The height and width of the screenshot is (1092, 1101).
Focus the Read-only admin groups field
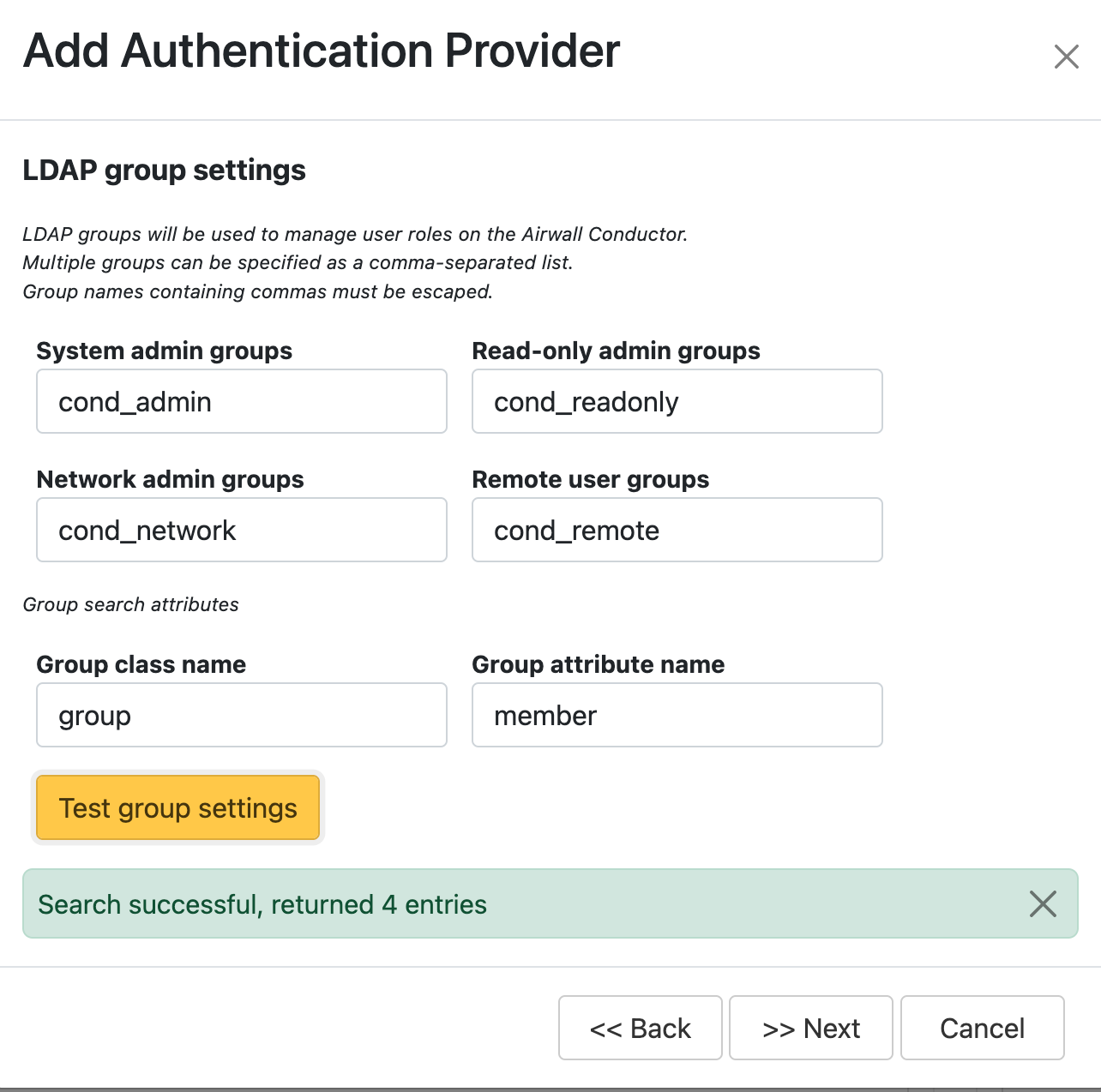677,401
